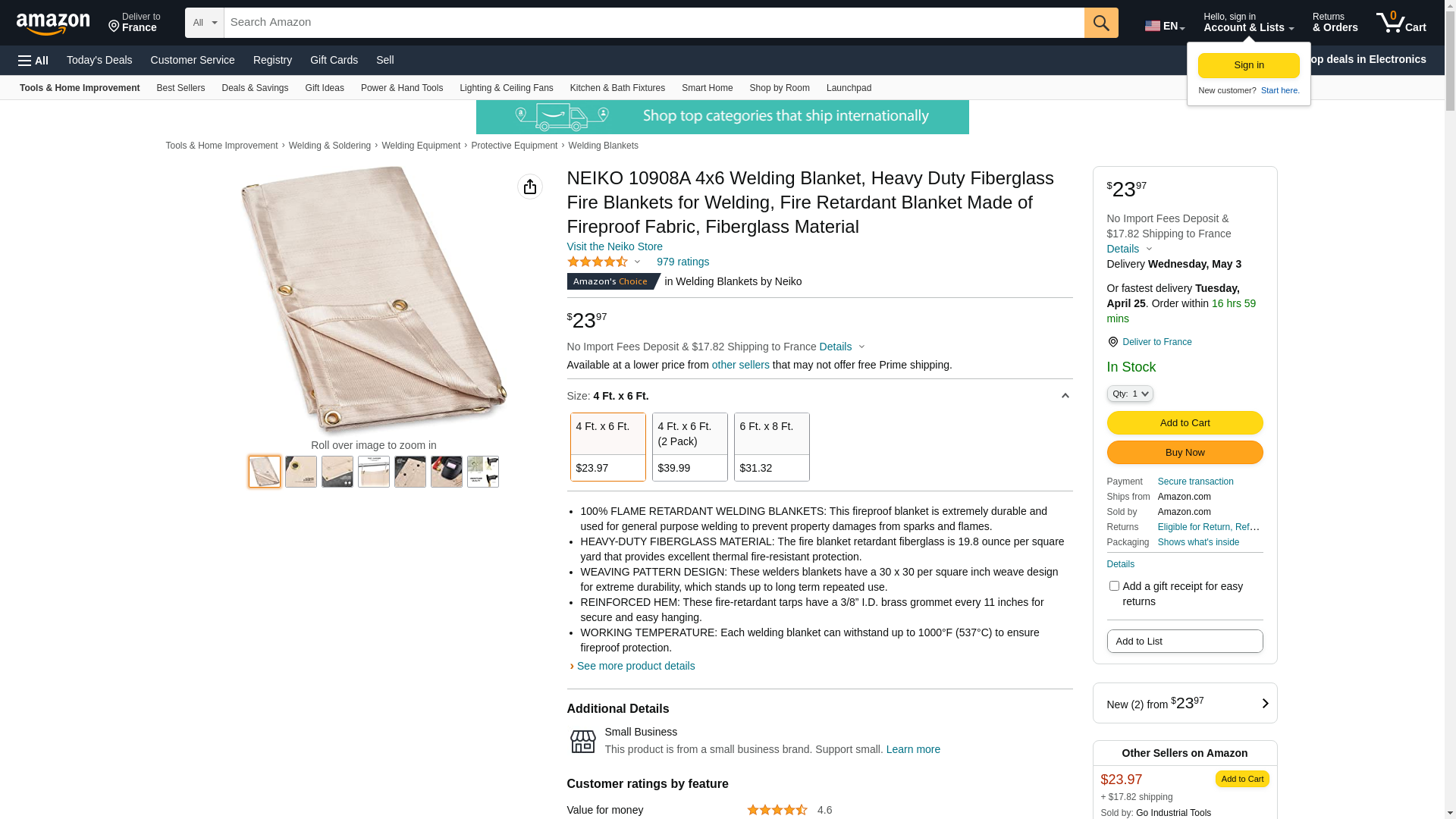Open the search category All dropdown

(x=204, y=23)
